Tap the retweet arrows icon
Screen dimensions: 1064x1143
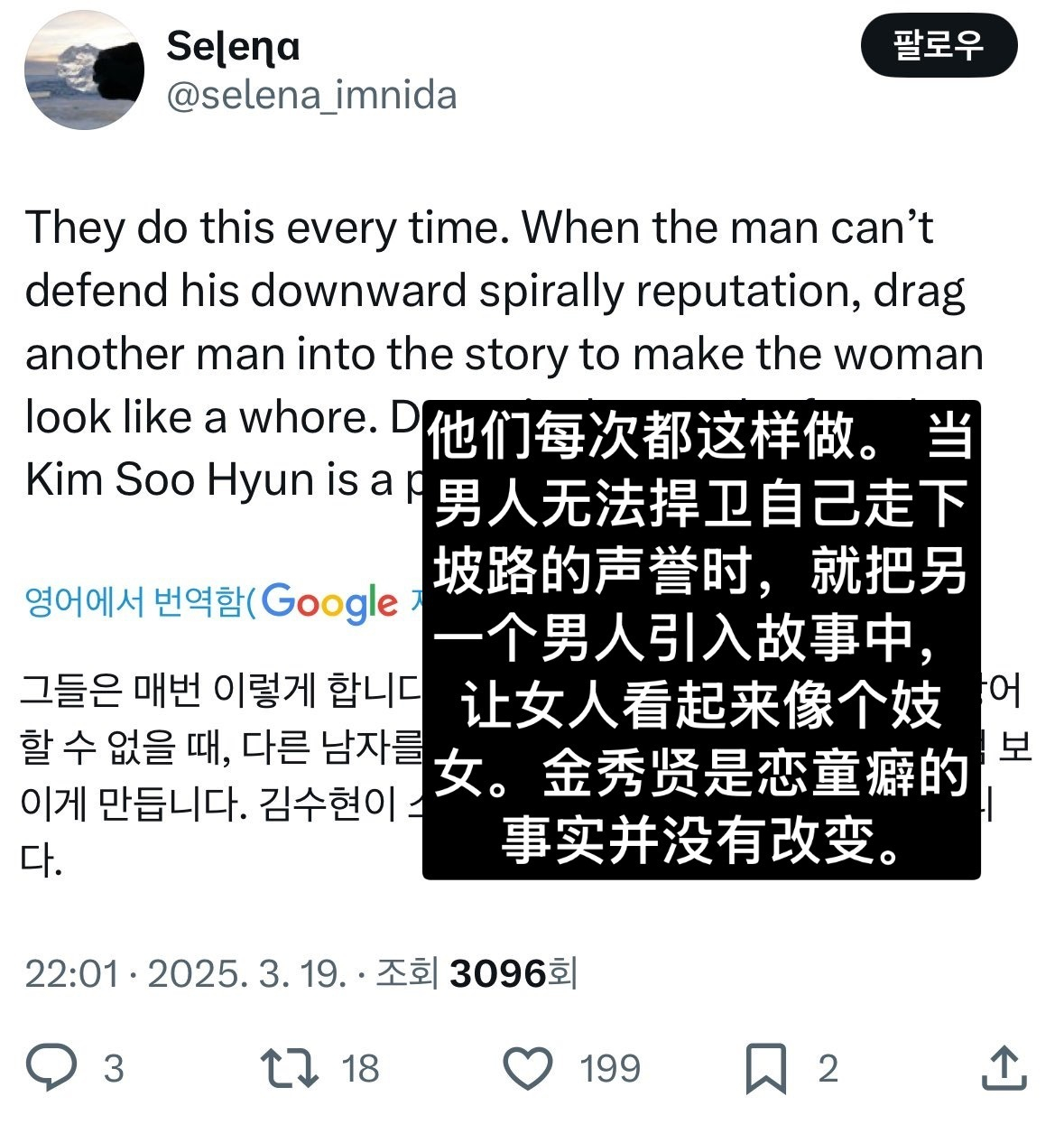290,1067
